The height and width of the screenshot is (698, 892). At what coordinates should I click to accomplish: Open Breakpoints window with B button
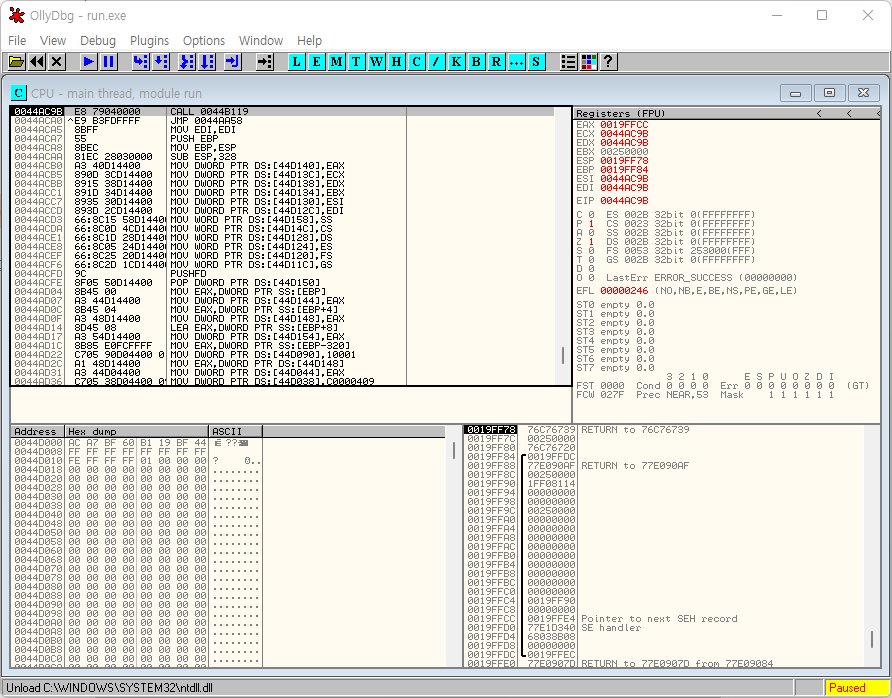click(476, 61)
